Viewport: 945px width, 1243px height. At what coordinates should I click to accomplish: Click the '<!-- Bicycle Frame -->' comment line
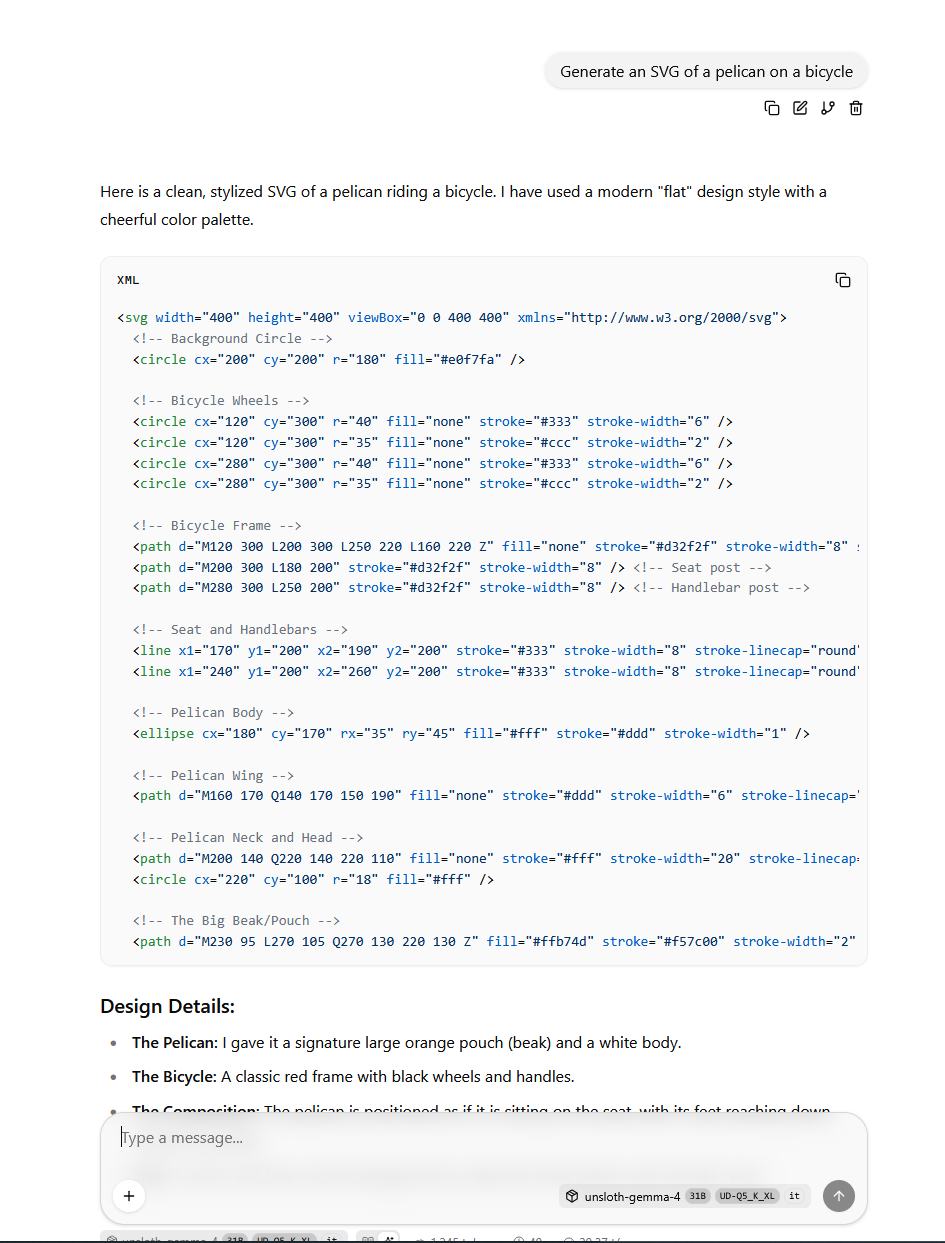point(217,525)
